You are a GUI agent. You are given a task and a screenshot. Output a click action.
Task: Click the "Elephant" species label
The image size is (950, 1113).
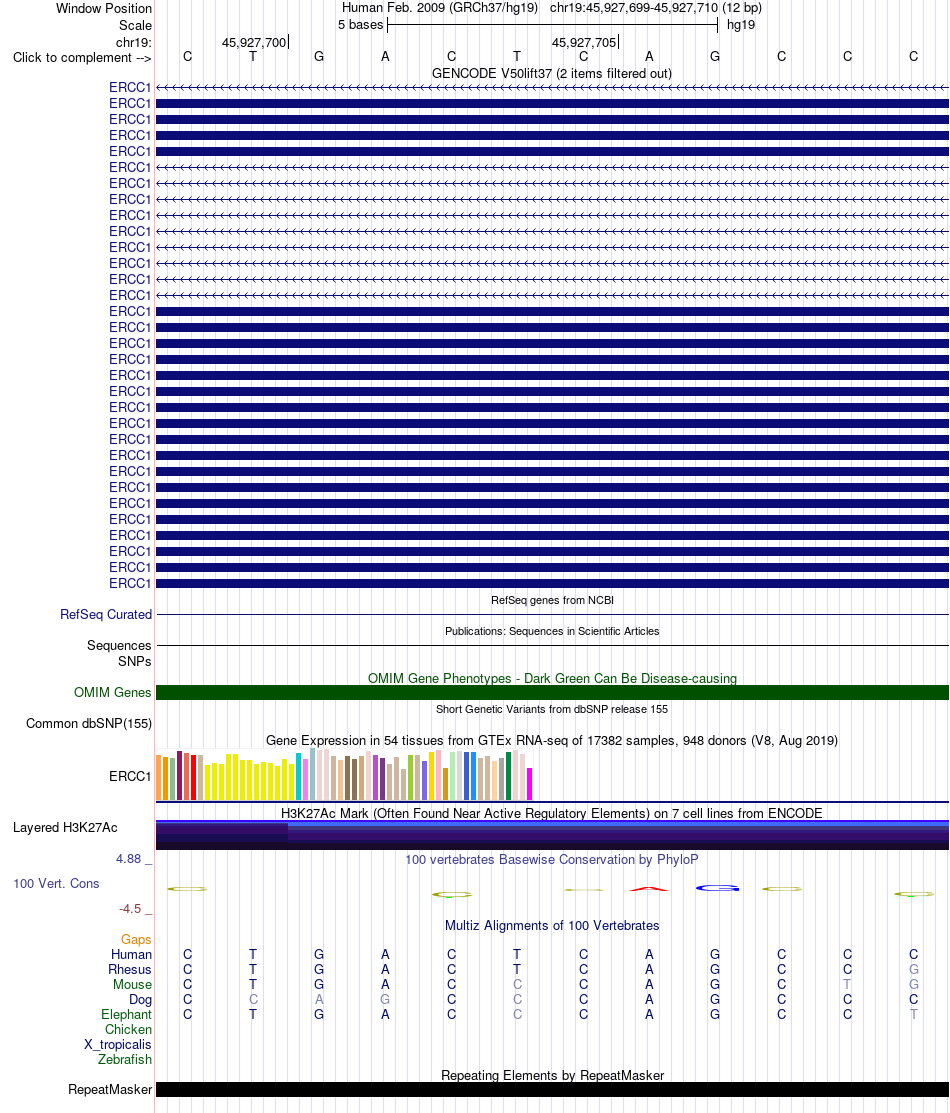(x=126, y=1014)
